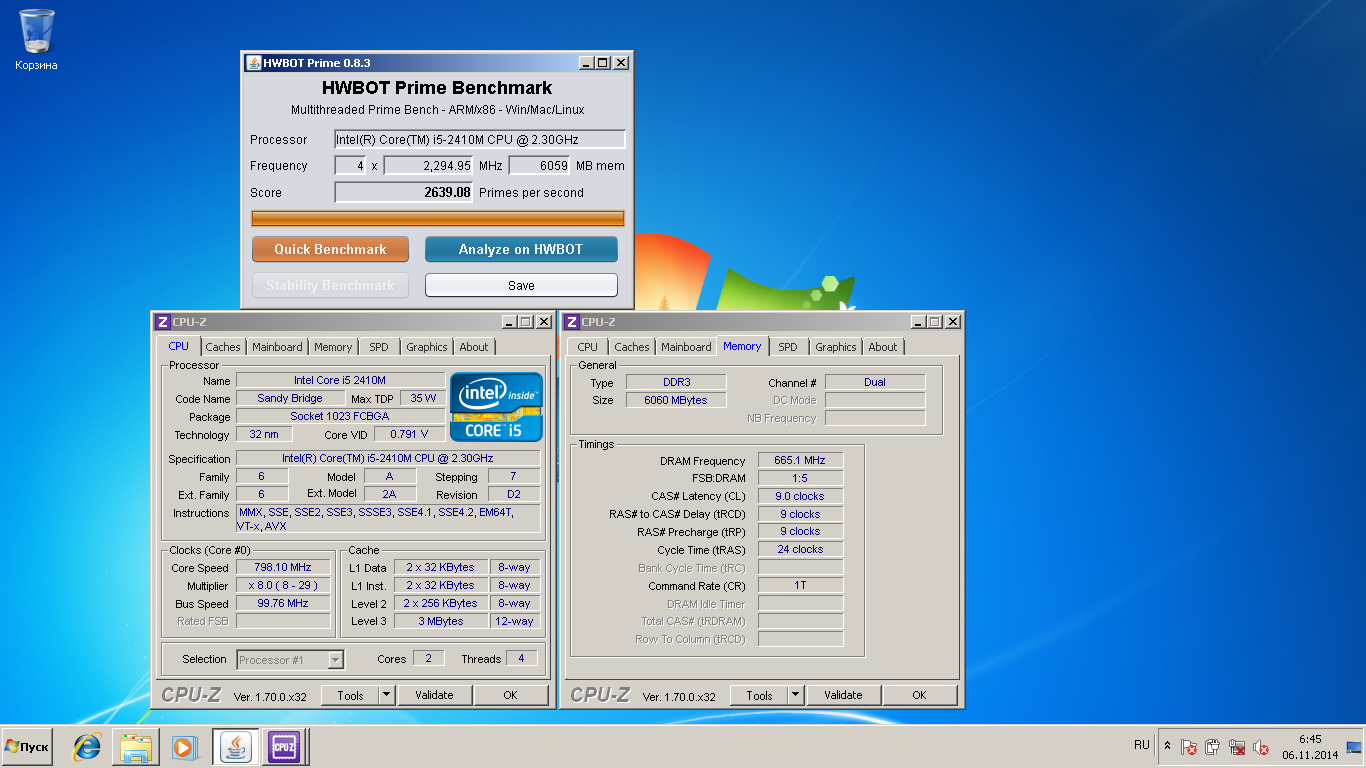The width and height of the screenshot is (1366, 768).
Task: Click the orange benchmark progress bar
Action: (438, 218)
